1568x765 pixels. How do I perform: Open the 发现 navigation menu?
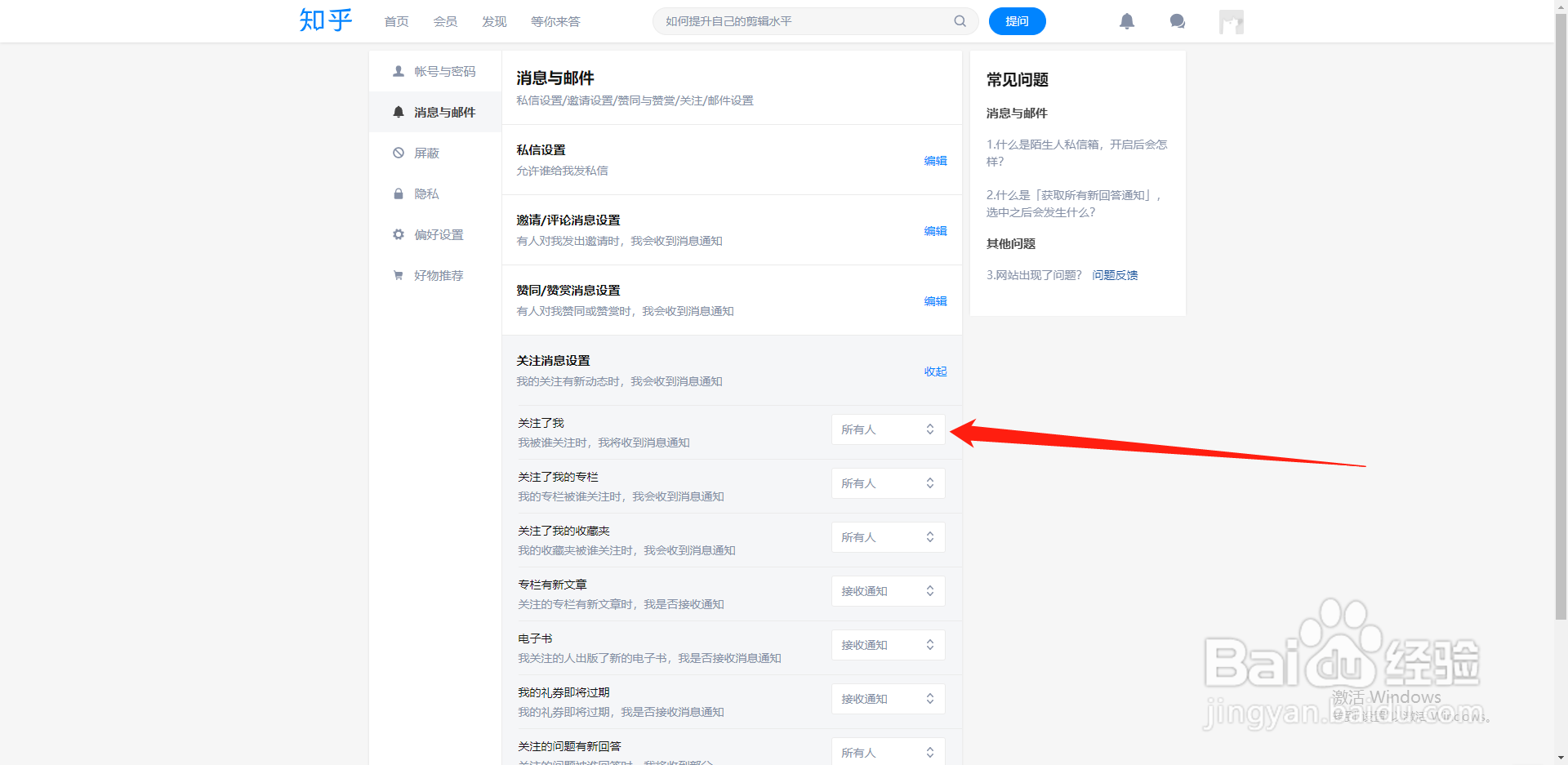tap(493, 21)
